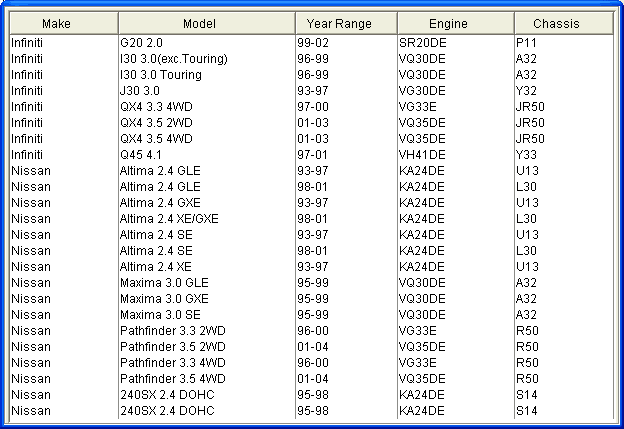624x429 pixels.
Task: Select the Q45 4.1 row
Action: [x=312, y=154]
